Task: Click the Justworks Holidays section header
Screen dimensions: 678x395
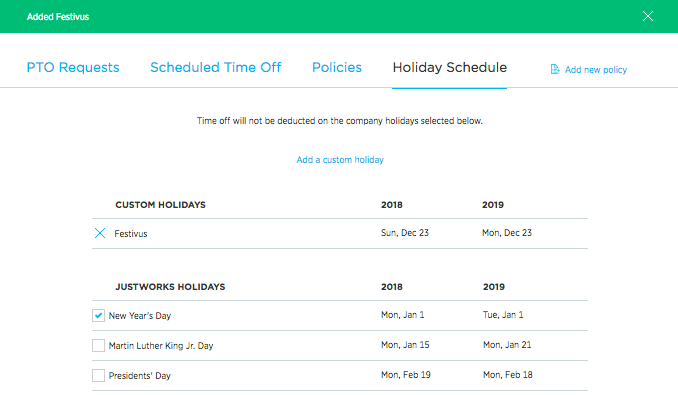Action: (170, 287)
